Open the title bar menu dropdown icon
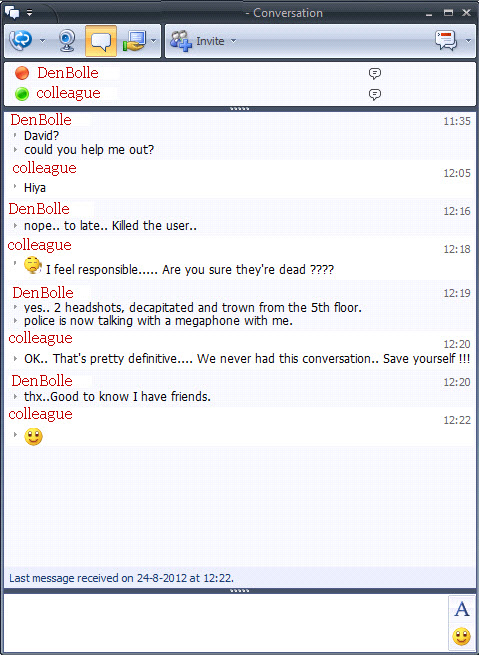Viewport: 479px width, 655px height. coord(29,13)
